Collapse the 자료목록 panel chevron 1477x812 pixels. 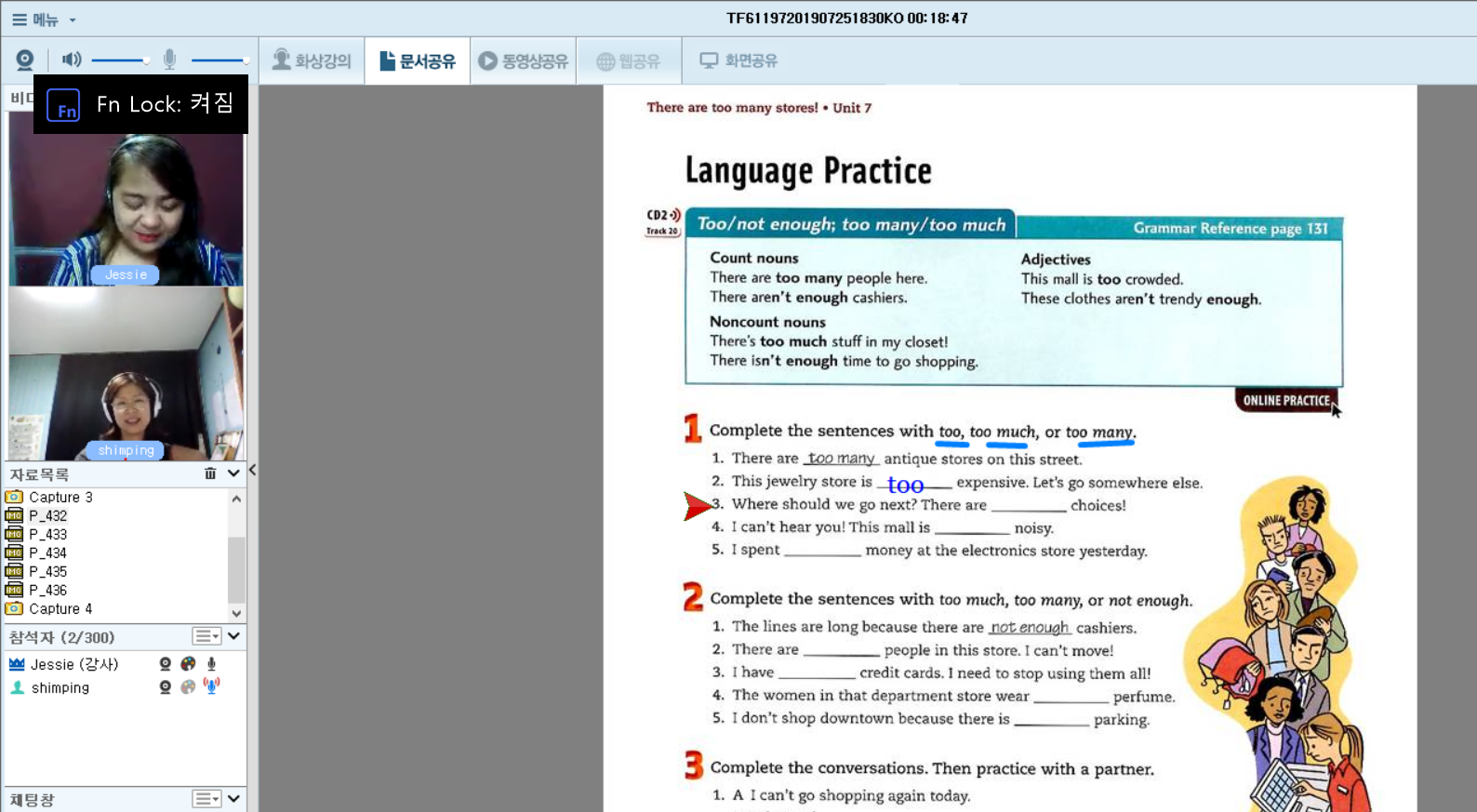point(233,473)
